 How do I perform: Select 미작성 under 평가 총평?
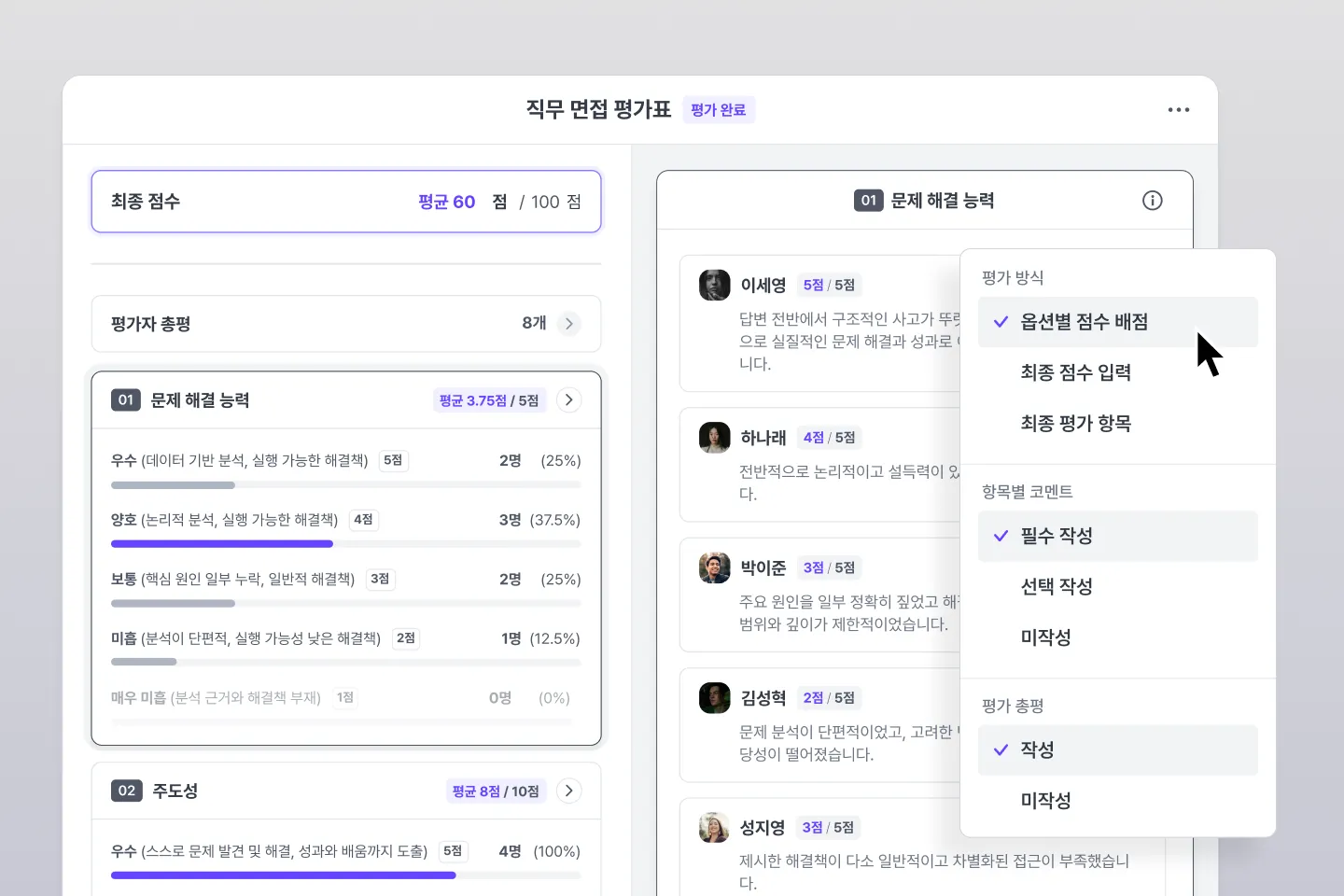(x=1118, y=800)
